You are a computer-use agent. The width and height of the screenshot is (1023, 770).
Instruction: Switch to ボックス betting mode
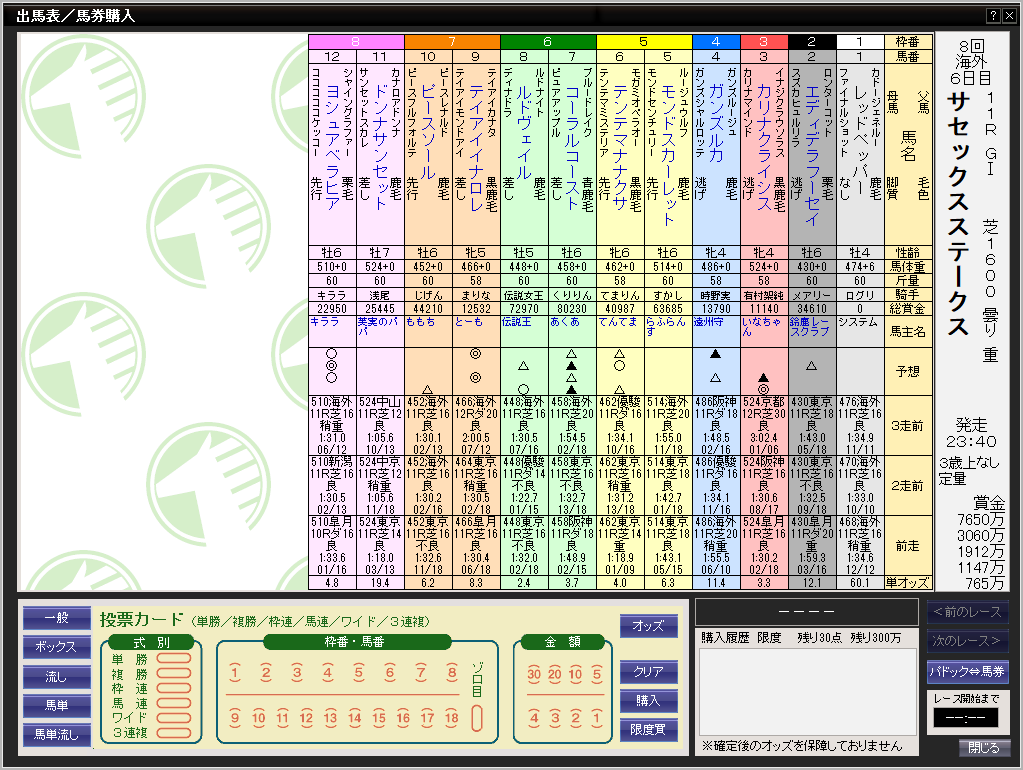56,647
